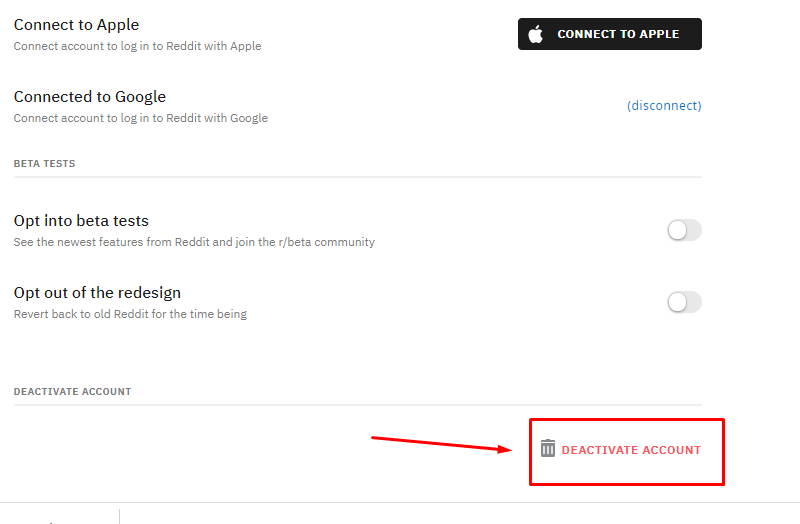This screenshot has width=800, height=524.
Task: Click the Connect to Apple button label
Action: pos(618,34)
